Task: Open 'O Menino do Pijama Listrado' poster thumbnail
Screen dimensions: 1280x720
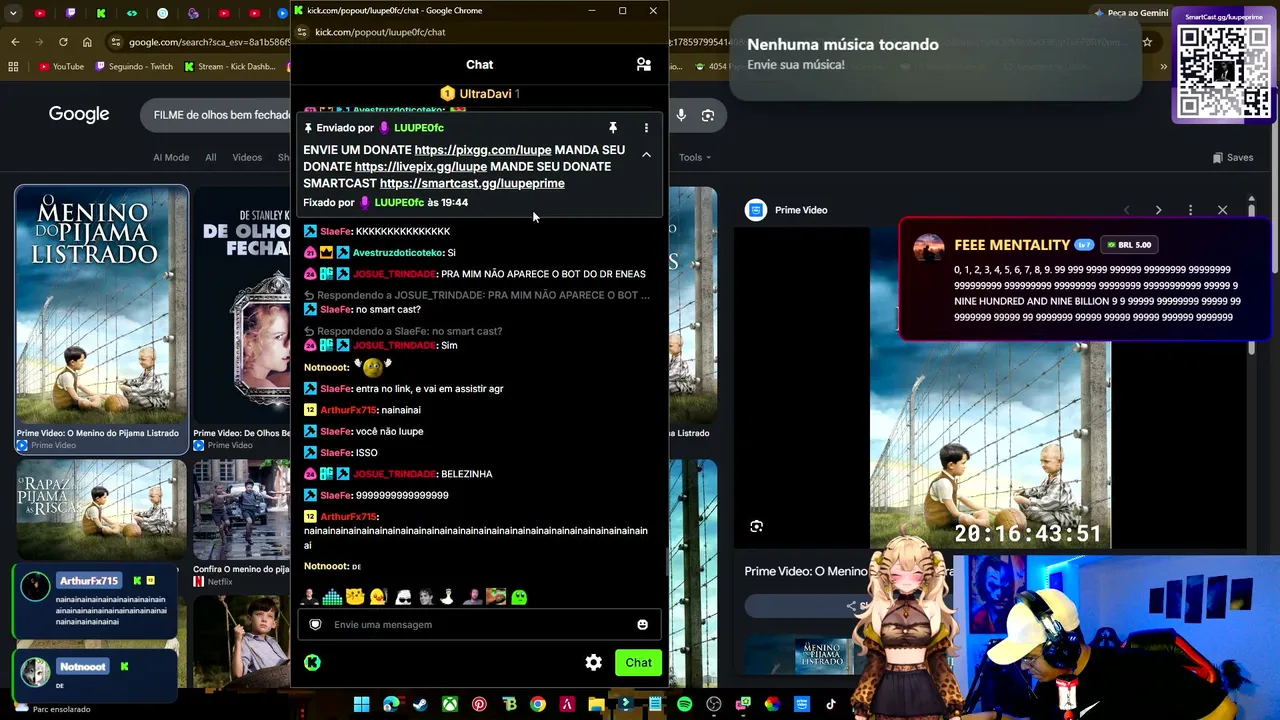Action: 101,306
